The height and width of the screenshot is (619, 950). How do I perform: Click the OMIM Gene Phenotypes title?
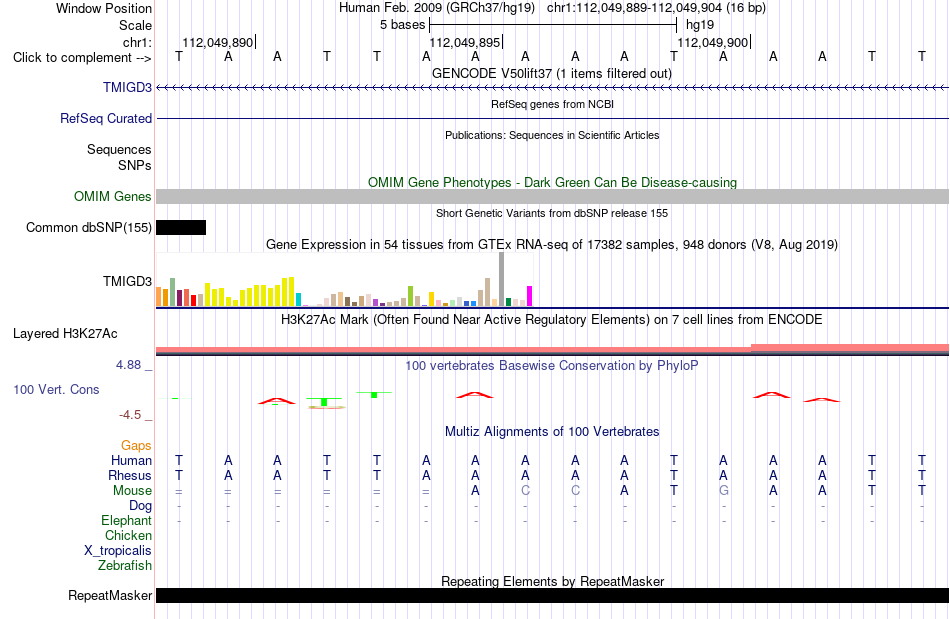553,182
